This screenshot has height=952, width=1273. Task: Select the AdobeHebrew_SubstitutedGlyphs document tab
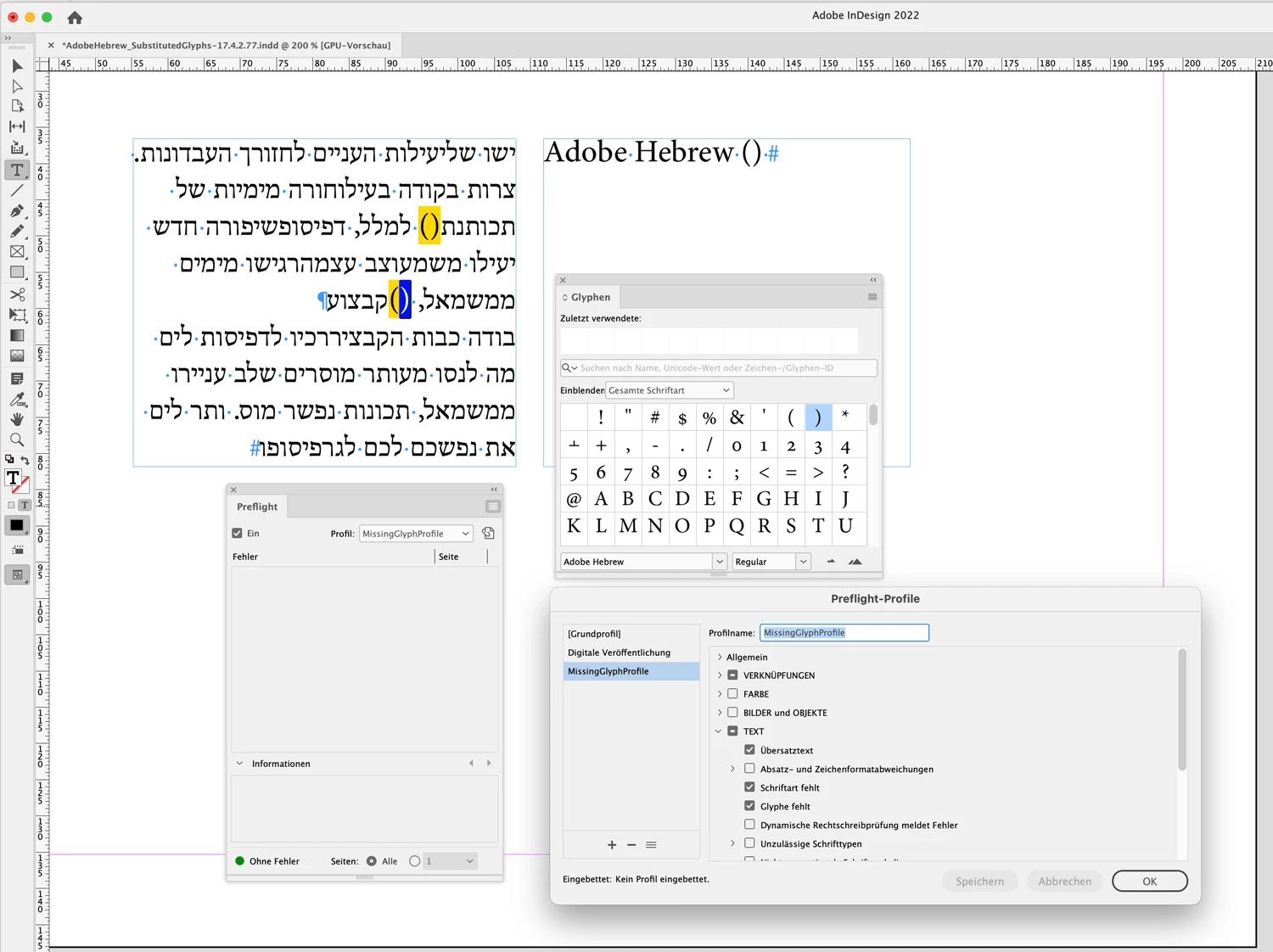(x=227, y=45)
